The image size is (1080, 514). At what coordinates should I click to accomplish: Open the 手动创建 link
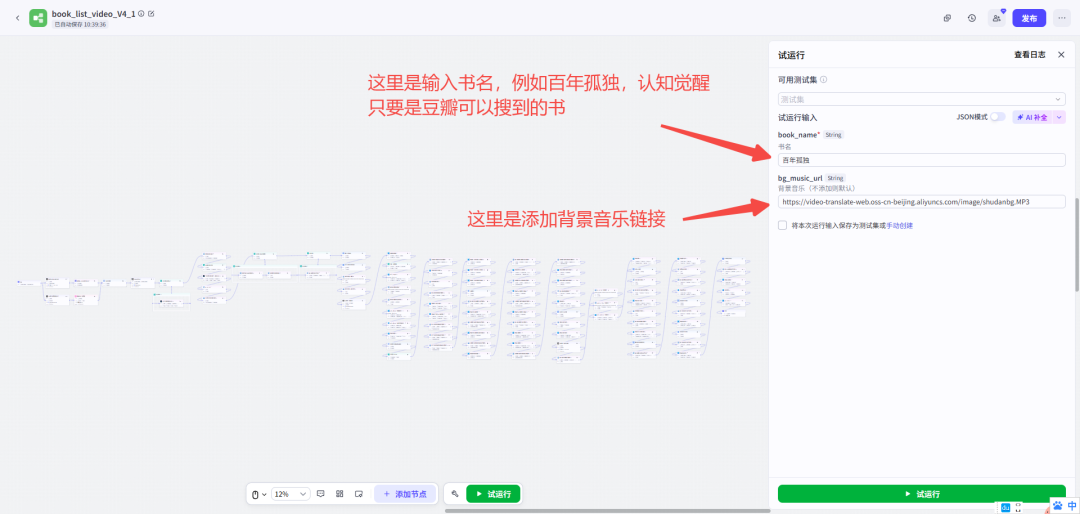pos(900,225)
